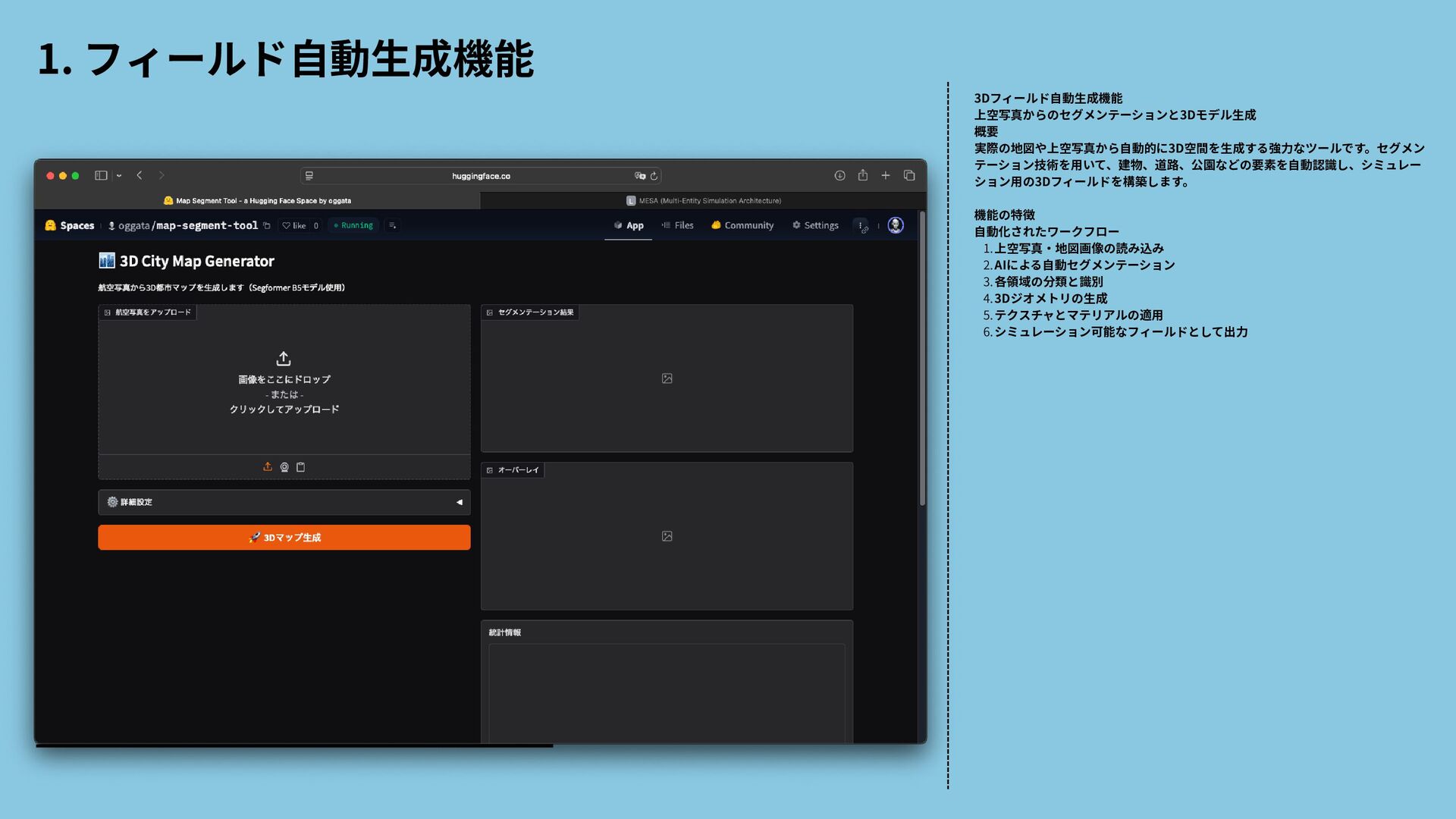Click the 3Dマップ生成 button
Viewport: 1456px width, 819px height.
[x=284, y=538]
